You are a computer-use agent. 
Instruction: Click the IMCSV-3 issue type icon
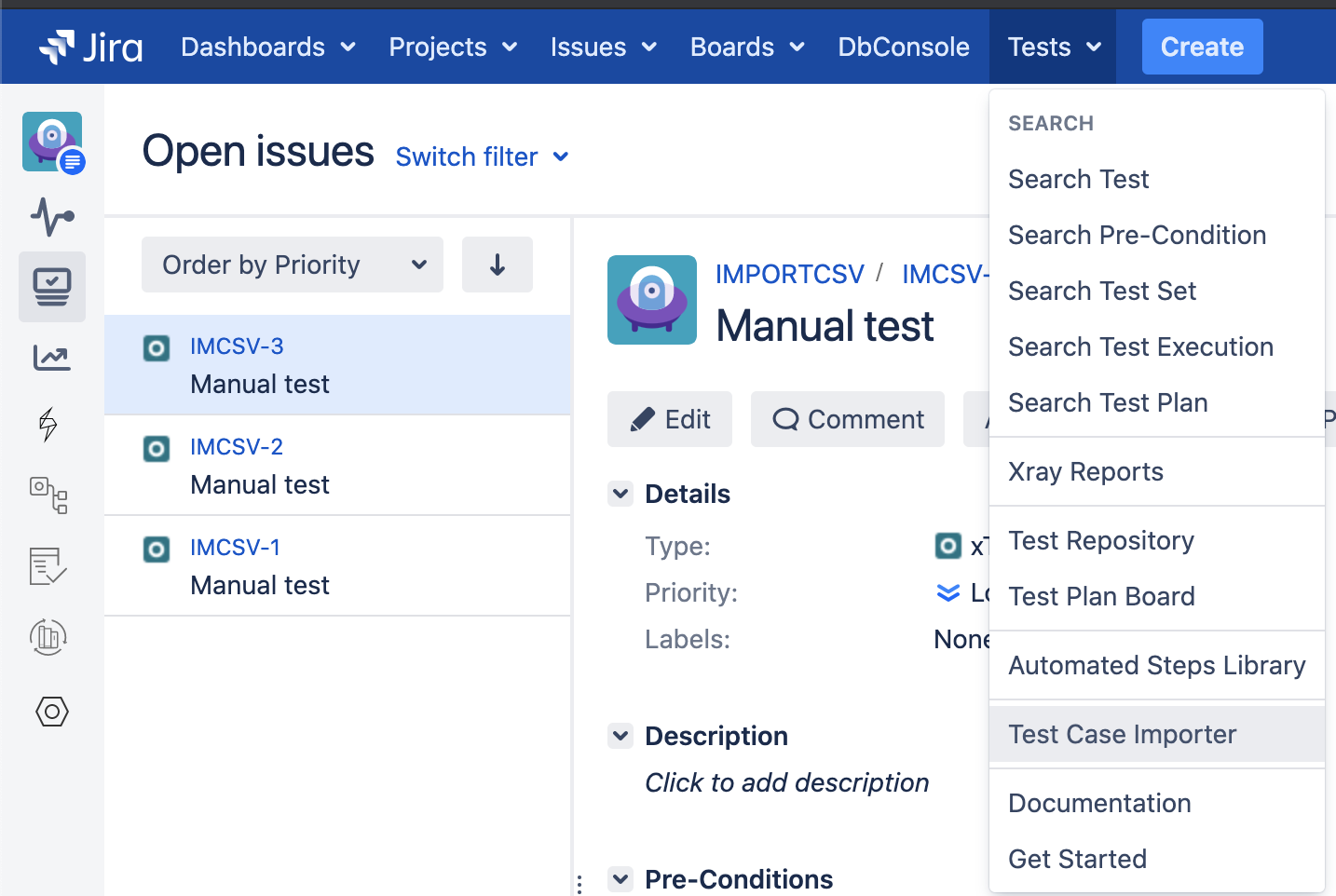[x=157, y=348]
